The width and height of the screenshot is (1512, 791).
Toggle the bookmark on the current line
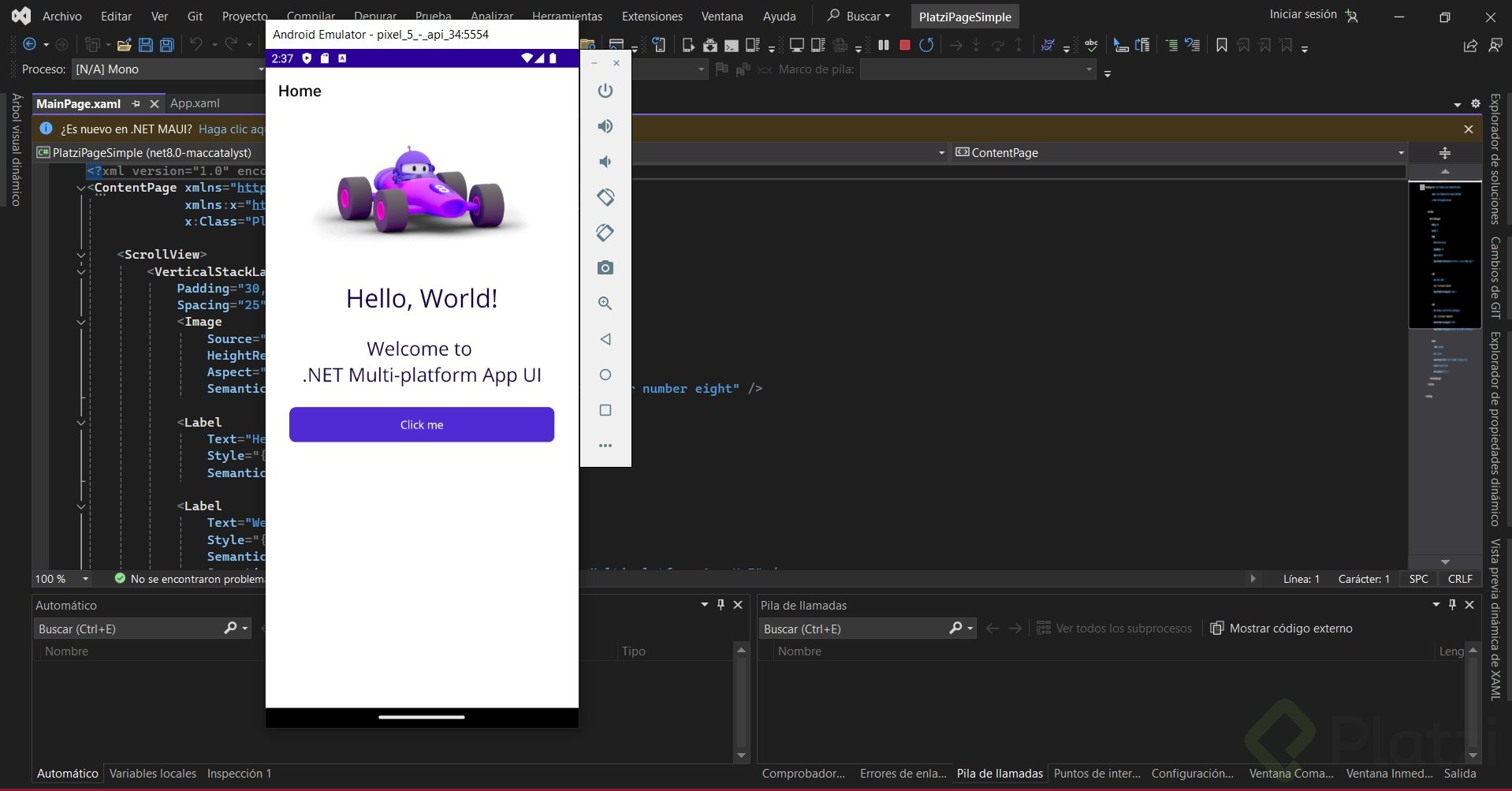click(x=1221, y=46)
